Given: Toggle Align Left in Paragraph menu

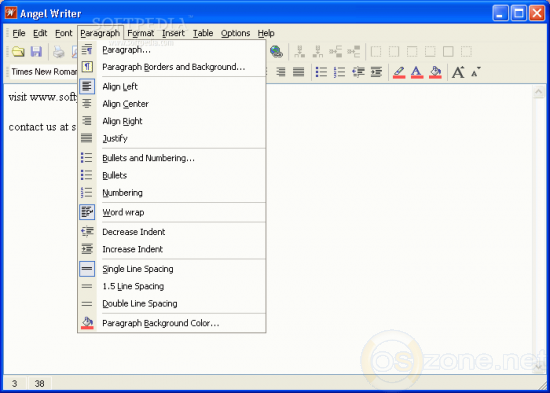Looking at the screenshot, I should pos(172,86).
